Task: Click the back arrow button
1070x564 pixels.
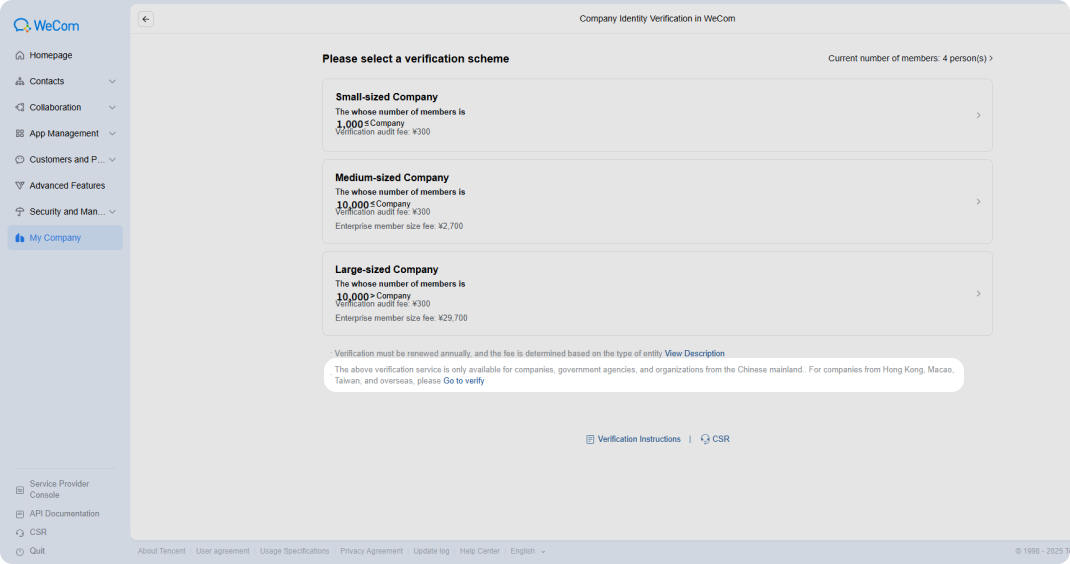Action: (x=145, y=19)
